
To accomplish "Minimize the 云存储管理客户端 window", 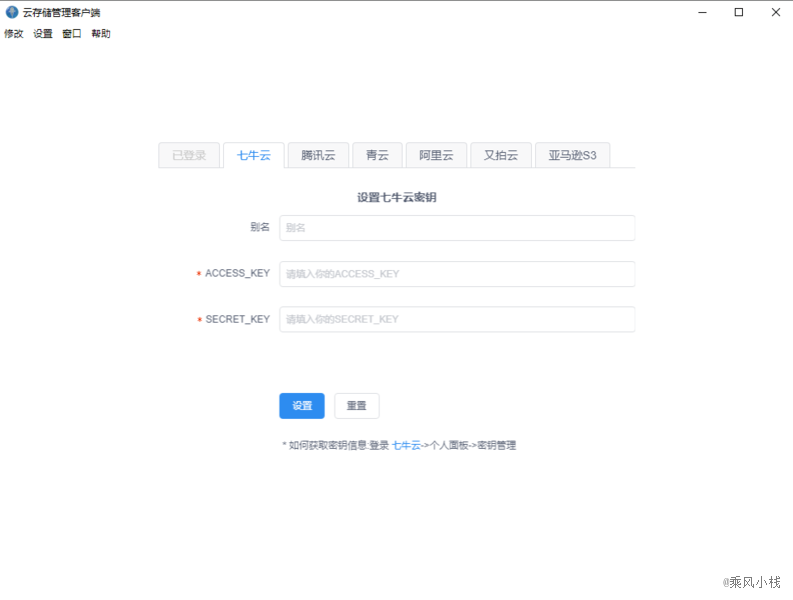I will [x=702, y=12].
